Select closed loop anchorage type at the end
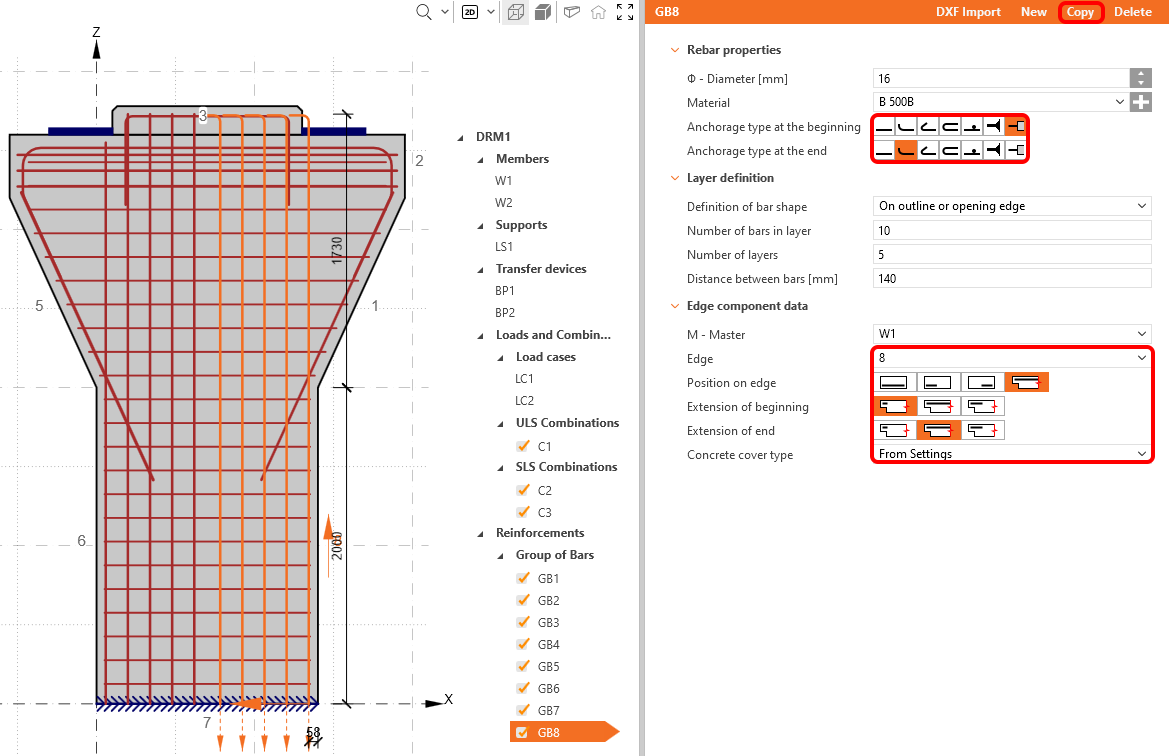The image size is (1169, 756). (950, 151)
